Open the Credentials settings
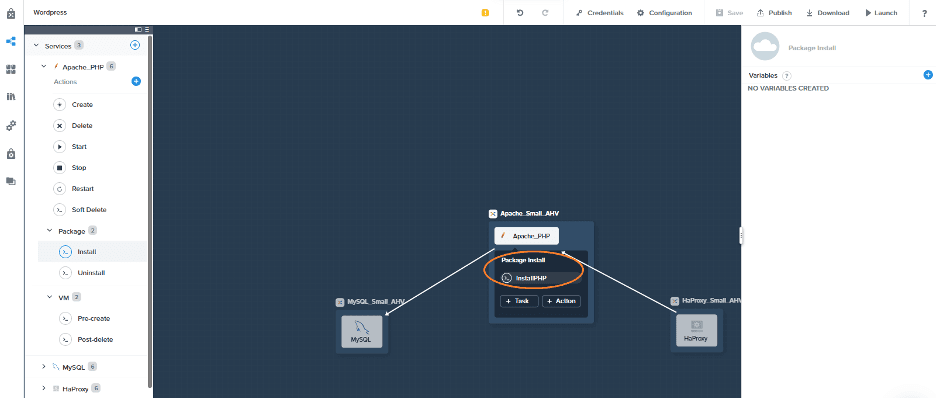936x398 pixels. pyautogui.click(x=600, y=13)
